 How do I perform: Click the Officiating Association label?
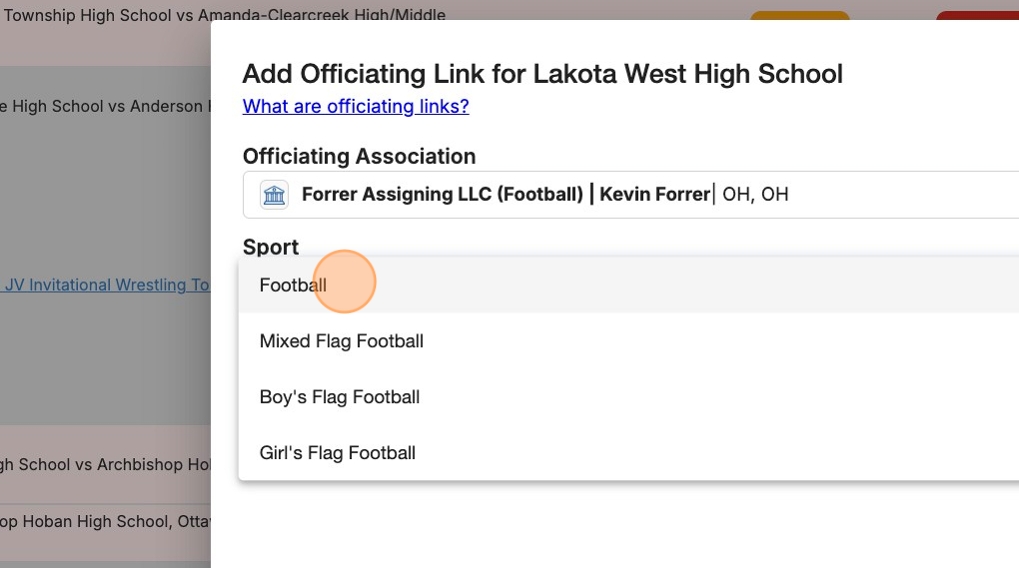tap(359, 156)
